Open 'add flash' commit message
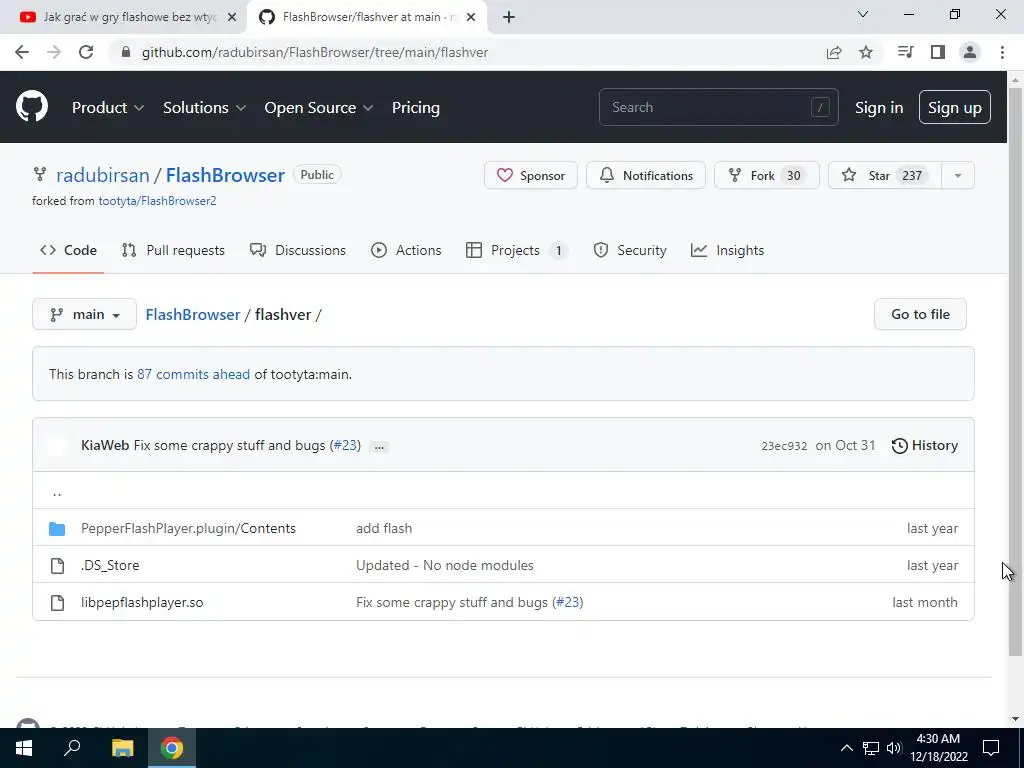 click(x=384, y=528)
